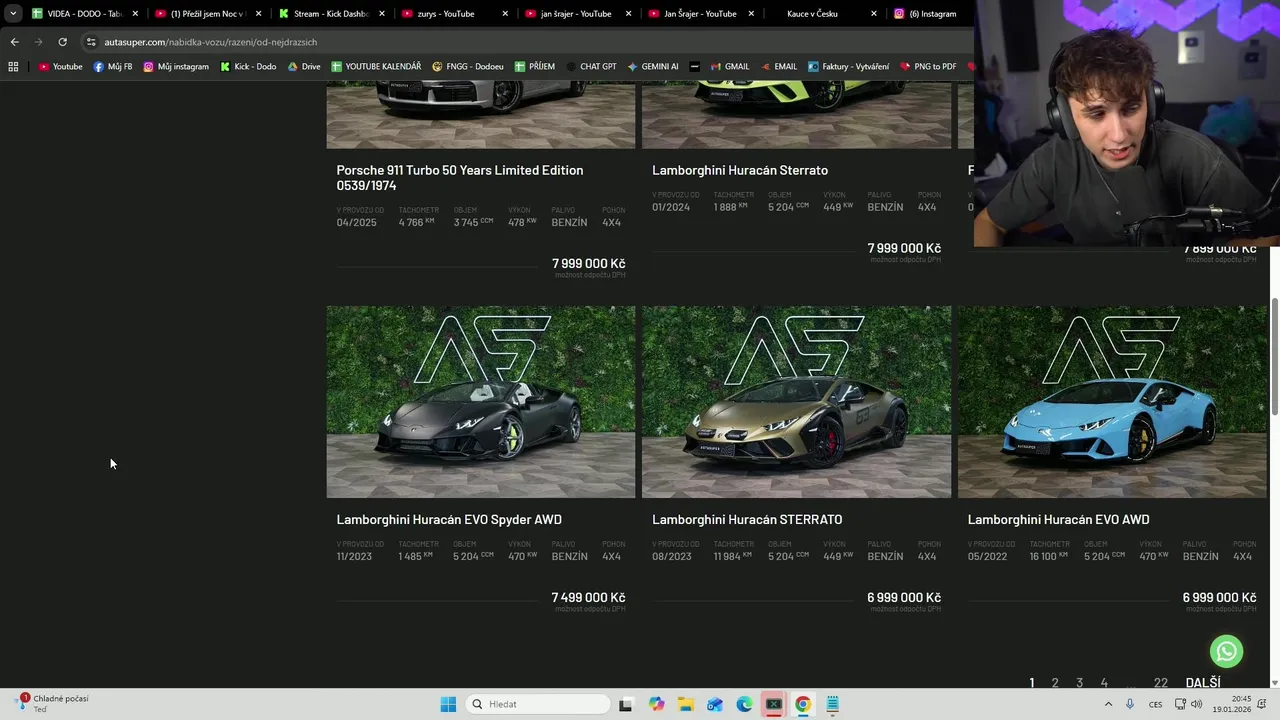Screen dimensions: 1280x720
Task: Open the GMAIL bookmark
Action: pos(730,67)
